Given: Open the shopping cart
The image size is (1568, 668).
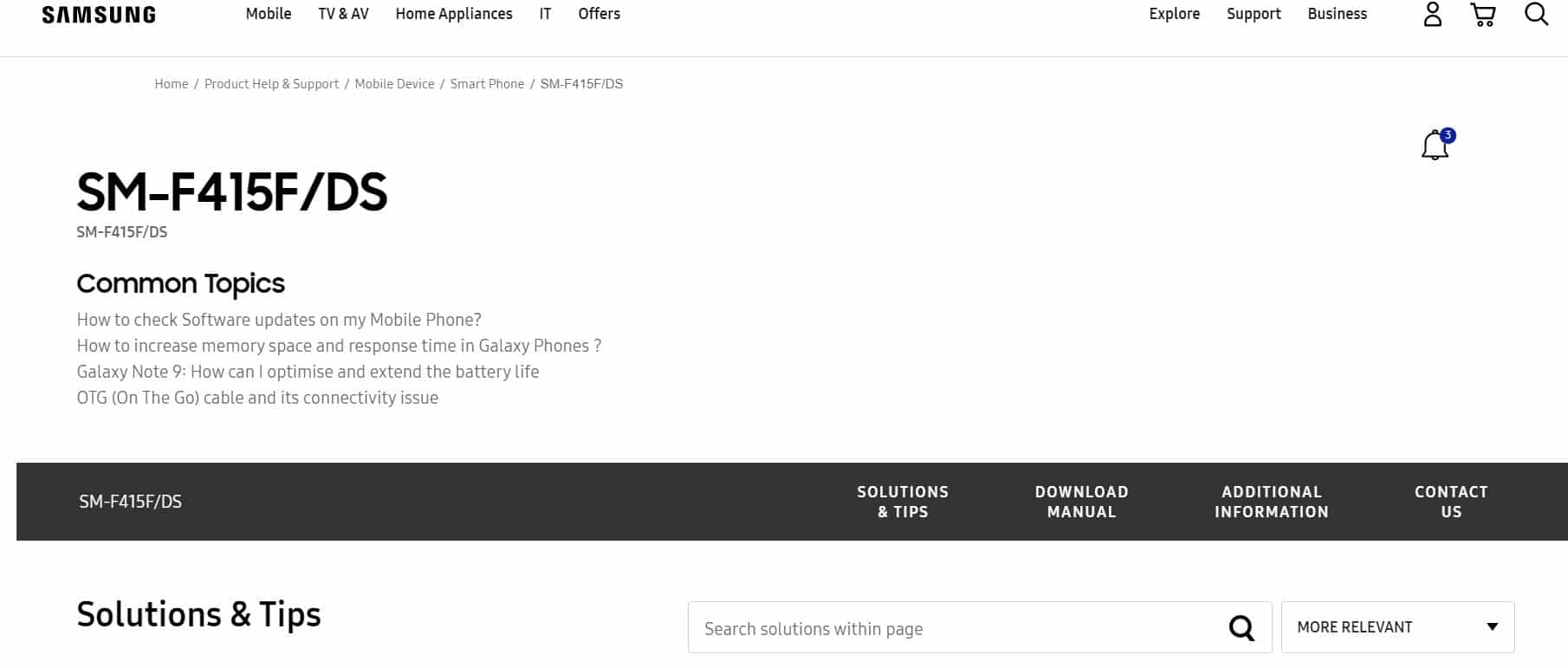Looking at the screenshot, I should 1483,14.
